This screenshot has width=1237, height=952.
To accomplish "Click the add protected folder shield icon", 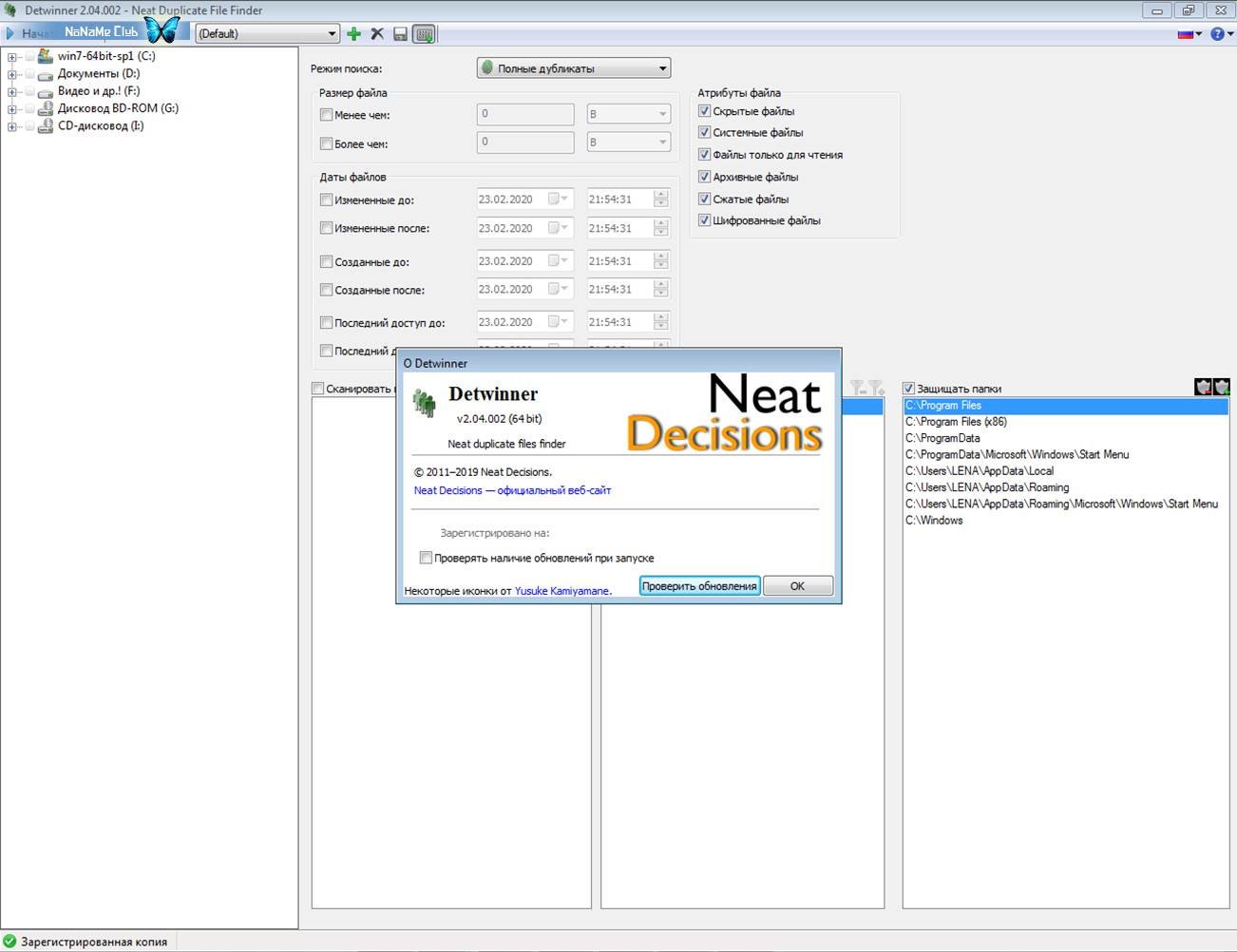I will tap(1221, 387).
